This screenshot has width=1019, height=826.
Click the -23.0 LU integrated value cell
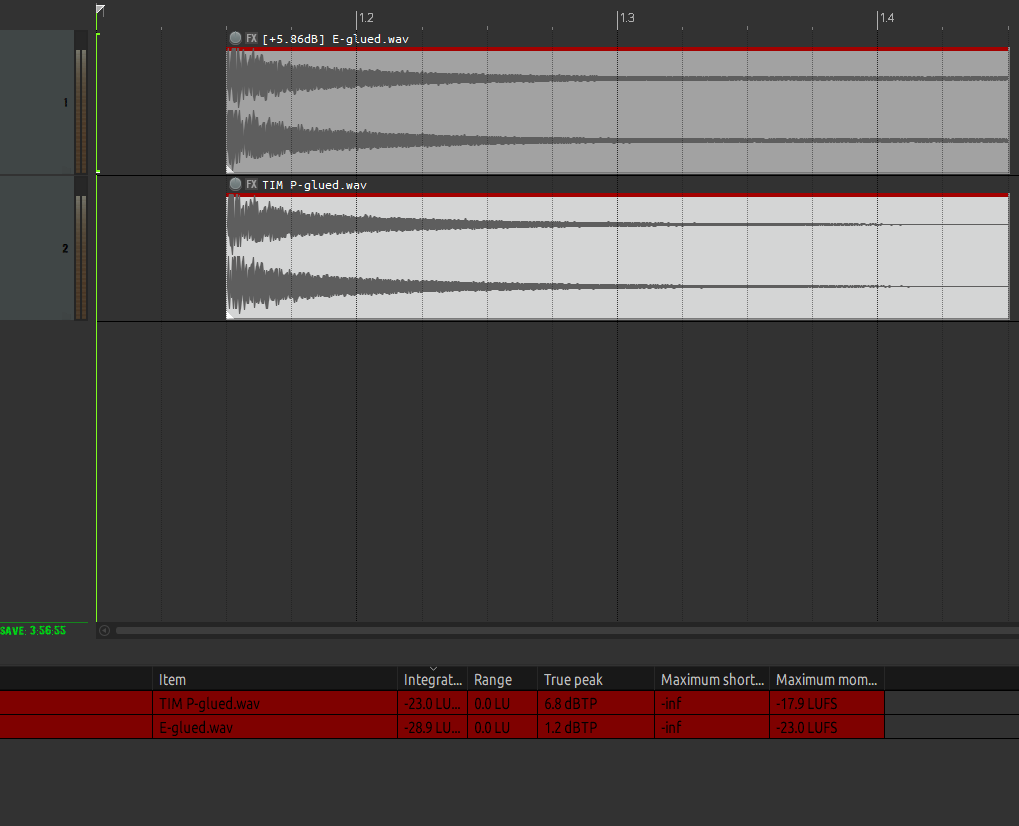433,703
